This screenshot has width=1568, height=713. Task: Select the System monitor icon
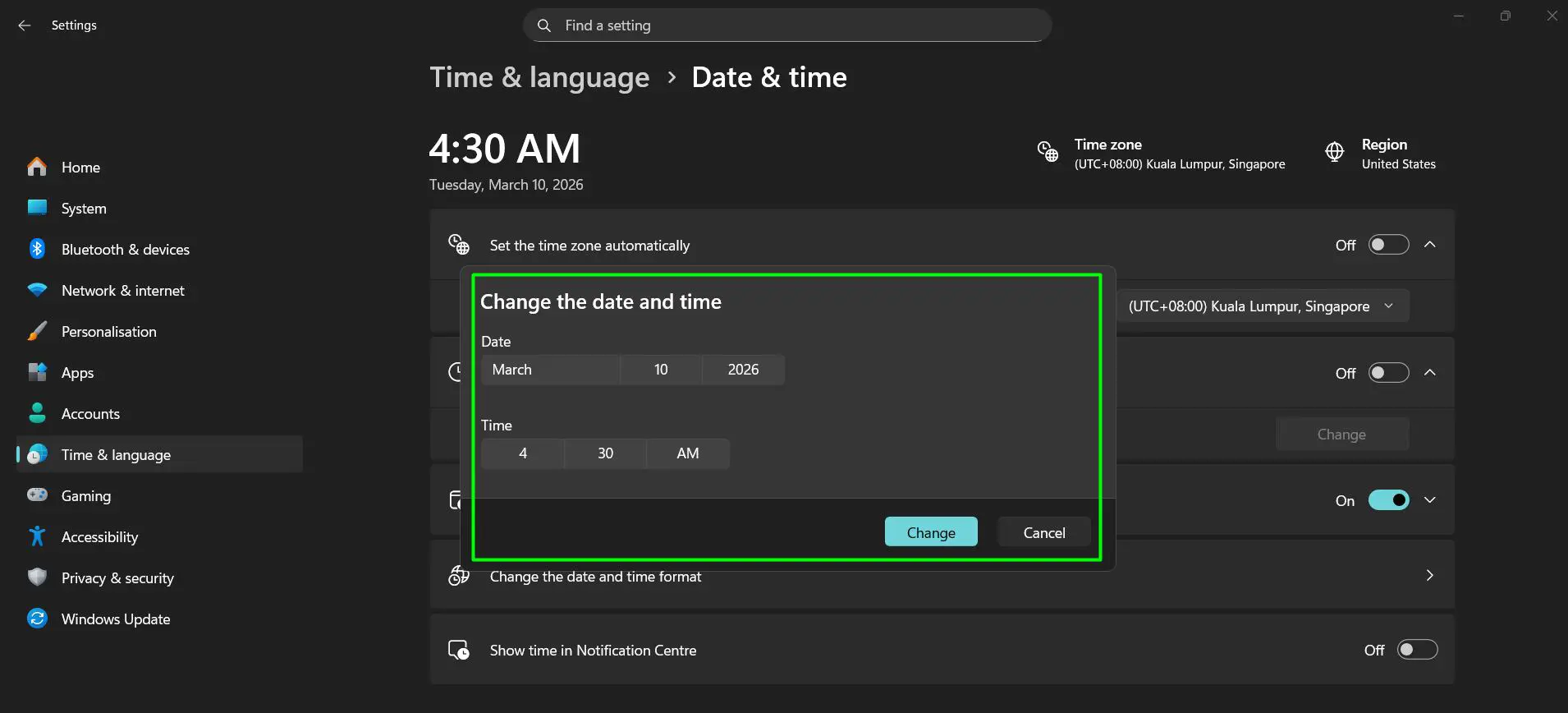pyautogui.click(x=37, y=208)
